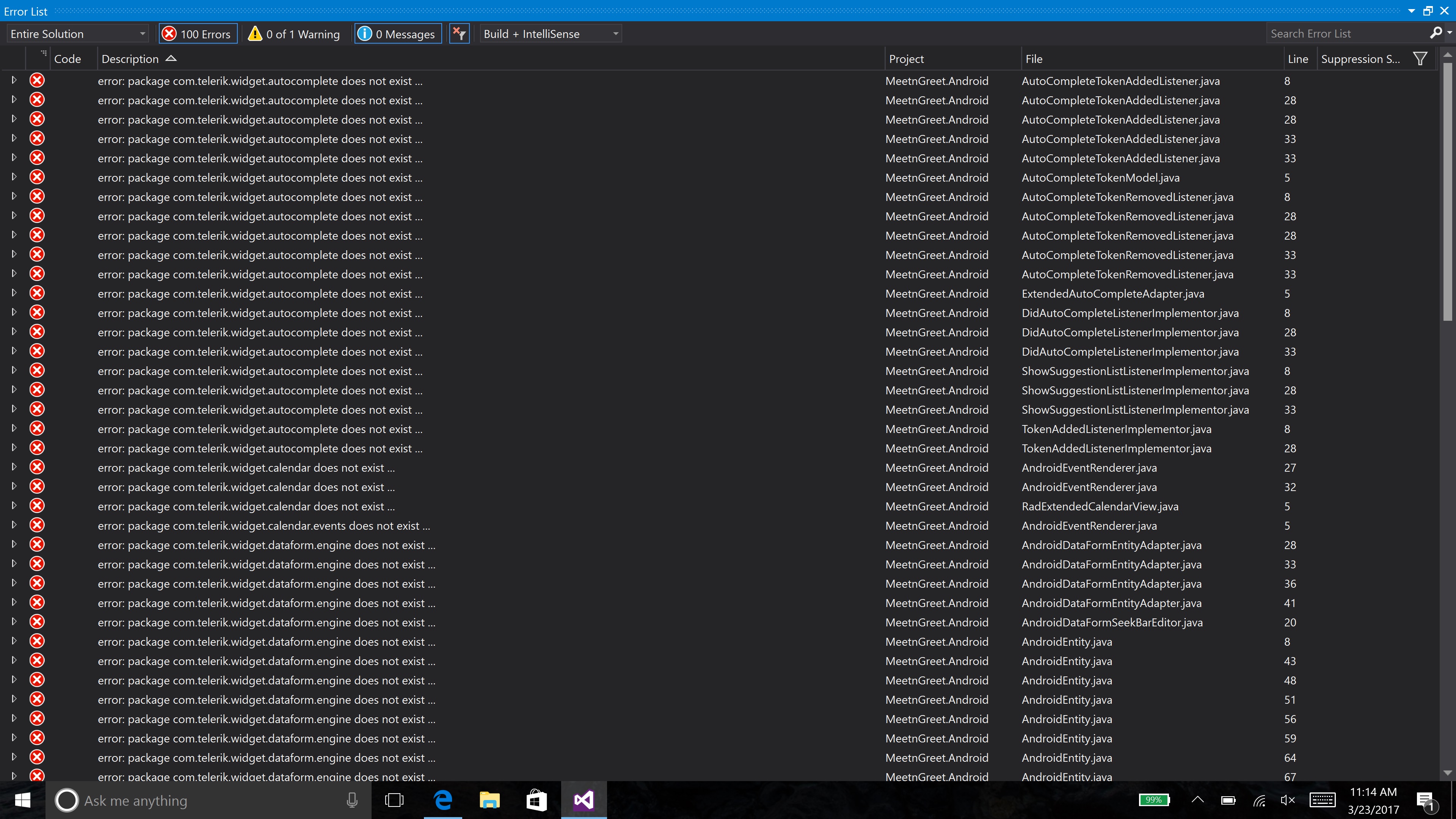Click the search magnifier icon
The height and width of the screenshot is (819, 1456).
click(x=1435, y=33)
